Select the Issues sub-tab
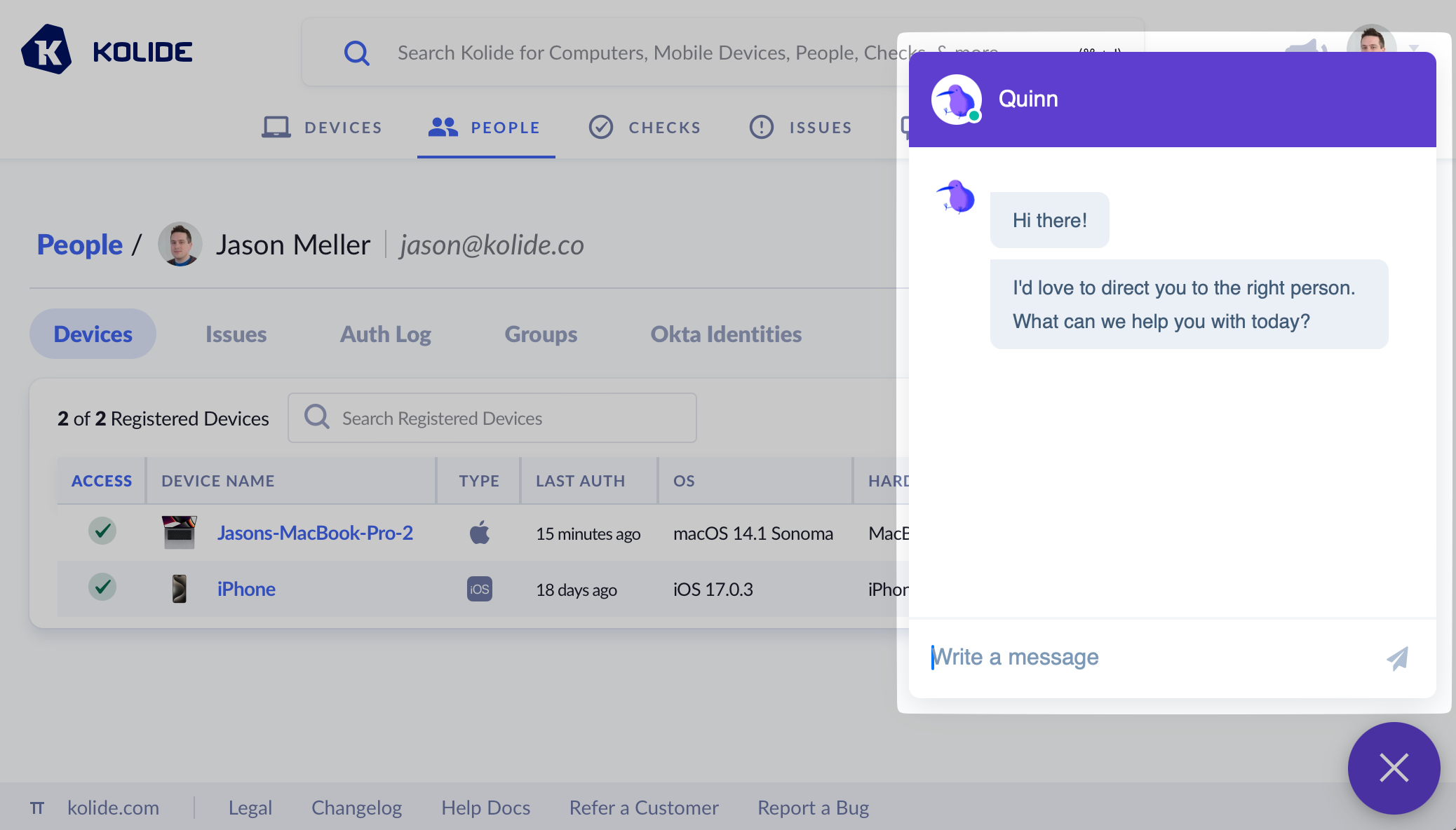 coord(236,334)
